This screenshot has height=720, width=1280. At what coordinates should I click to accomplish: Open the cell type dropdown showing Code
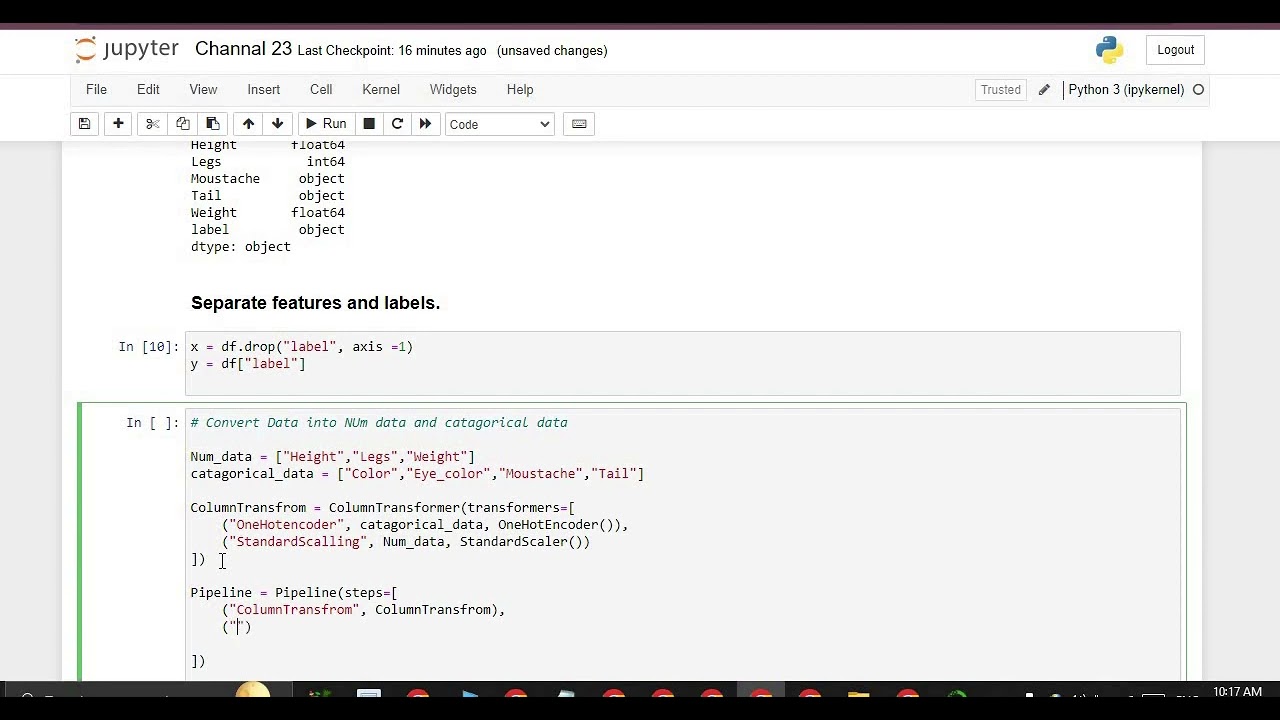point(499,124)
